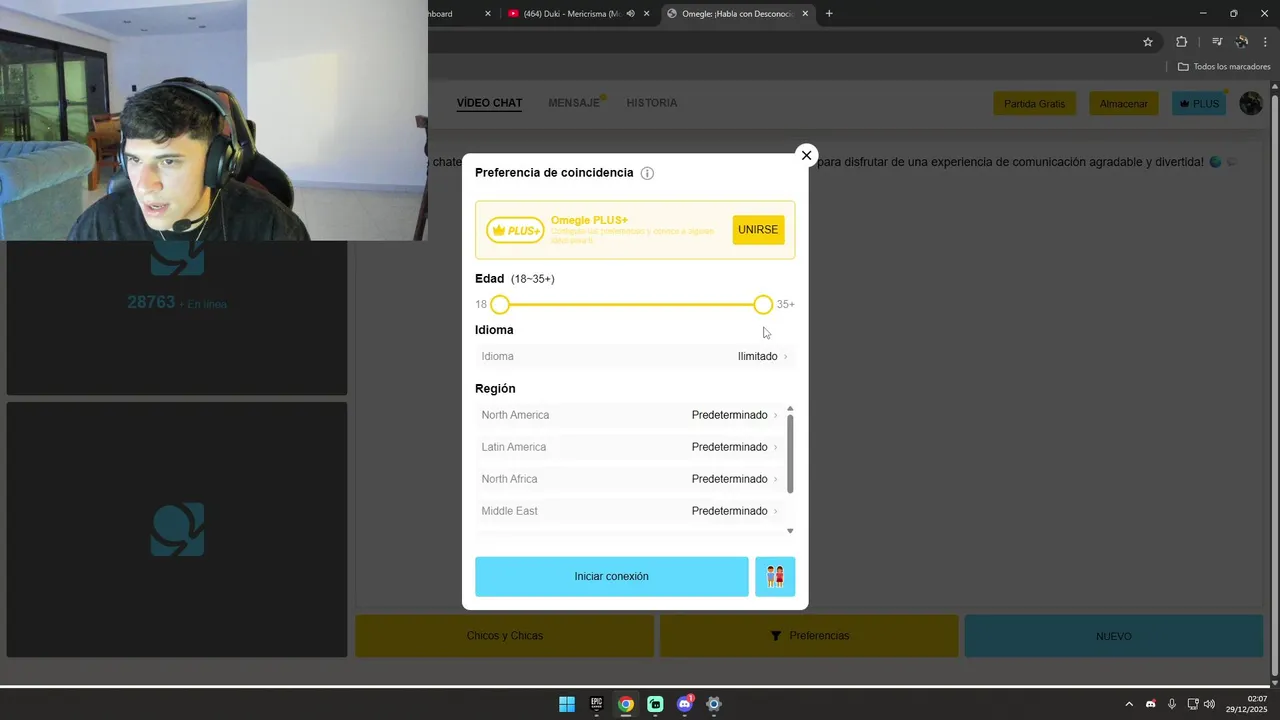Click the Omegle PLUS+ crown badge

[x=515, y=230]
